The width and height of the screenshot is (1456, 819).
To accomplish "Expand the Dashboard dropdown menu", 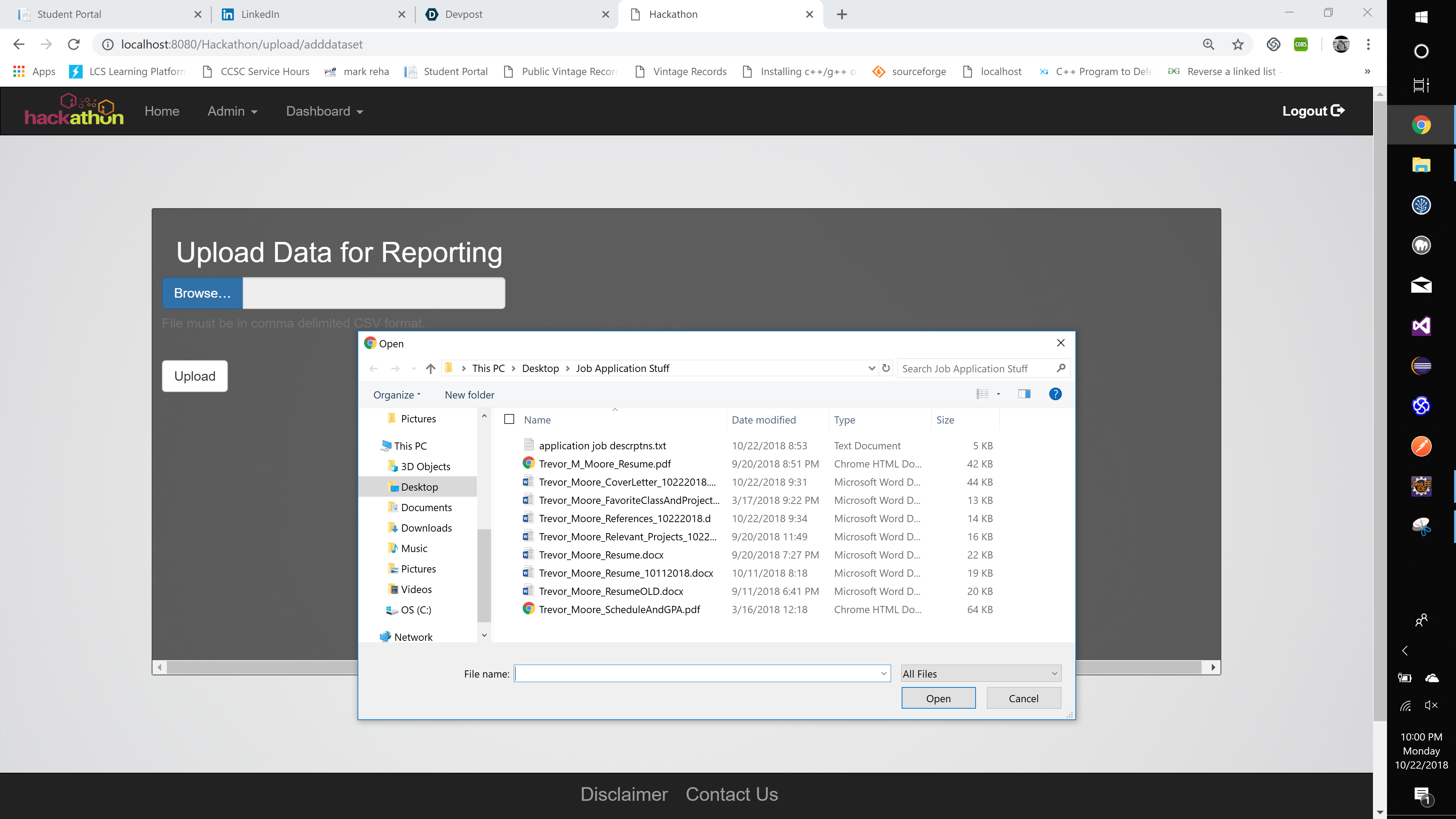I will click(x=325, y=111).
